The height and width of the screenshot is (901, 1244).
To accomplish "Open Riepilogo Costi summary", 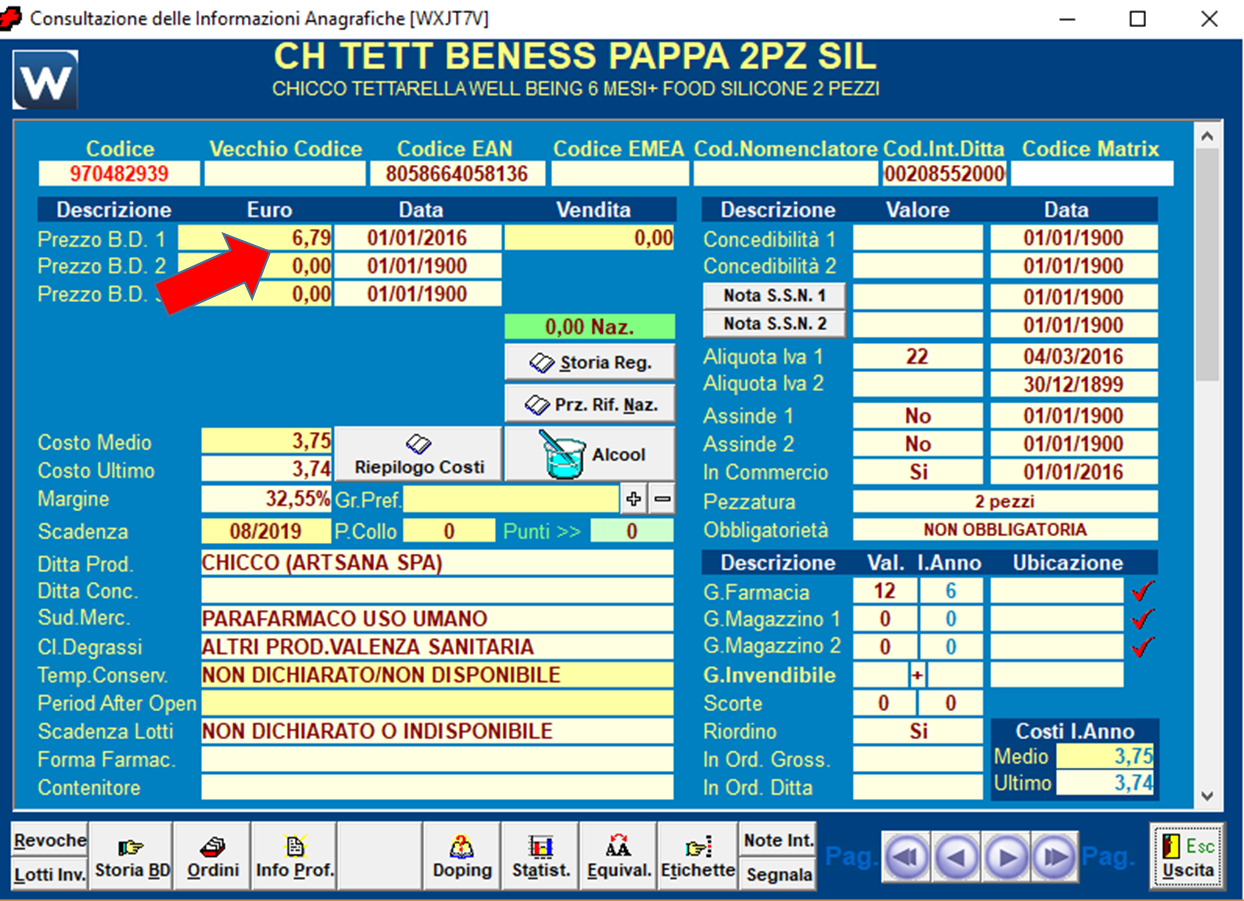I will tap(418, 455).
